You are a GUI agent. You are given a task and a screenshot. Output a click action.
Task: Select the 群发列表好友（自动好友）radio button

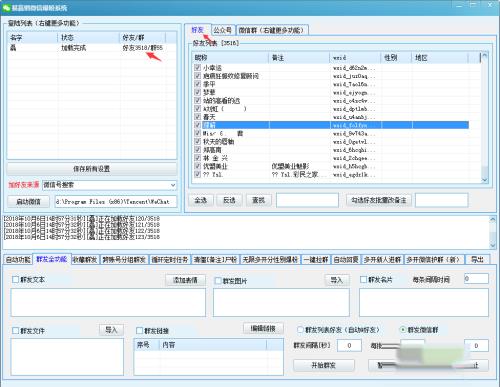[300, 329]
